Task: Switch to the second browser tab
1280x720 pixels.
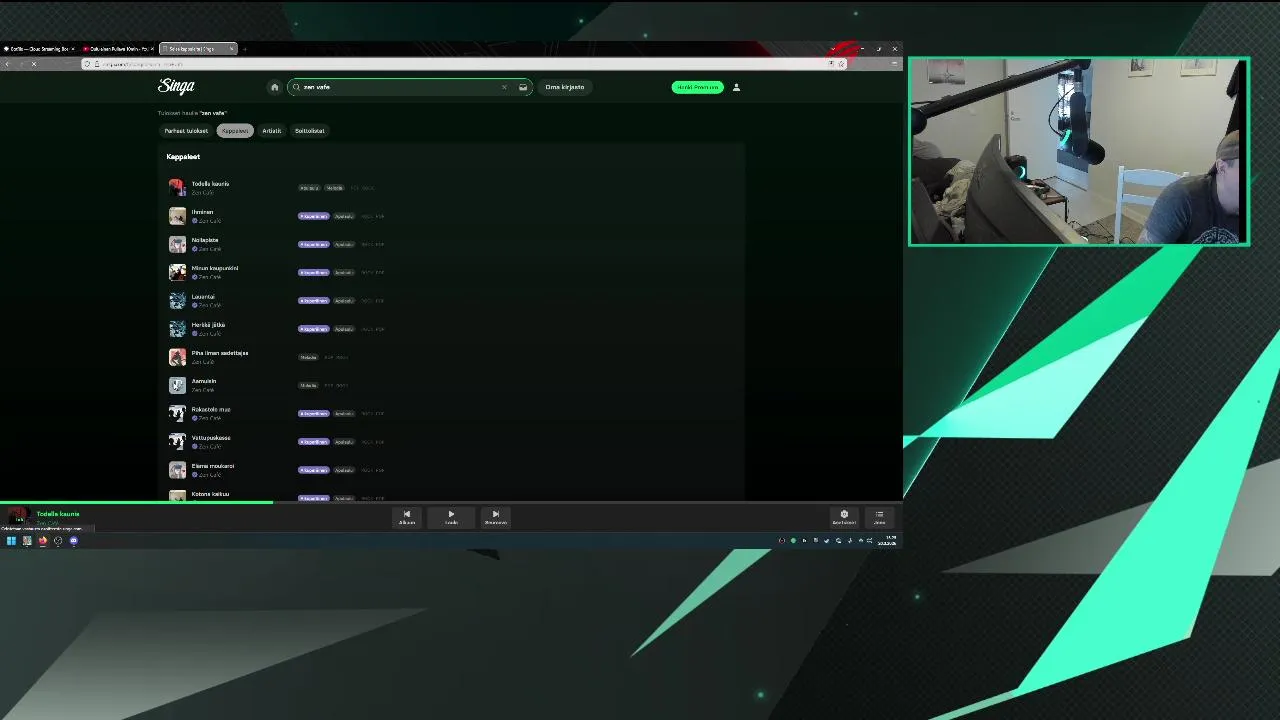Action: coord(118,49)
